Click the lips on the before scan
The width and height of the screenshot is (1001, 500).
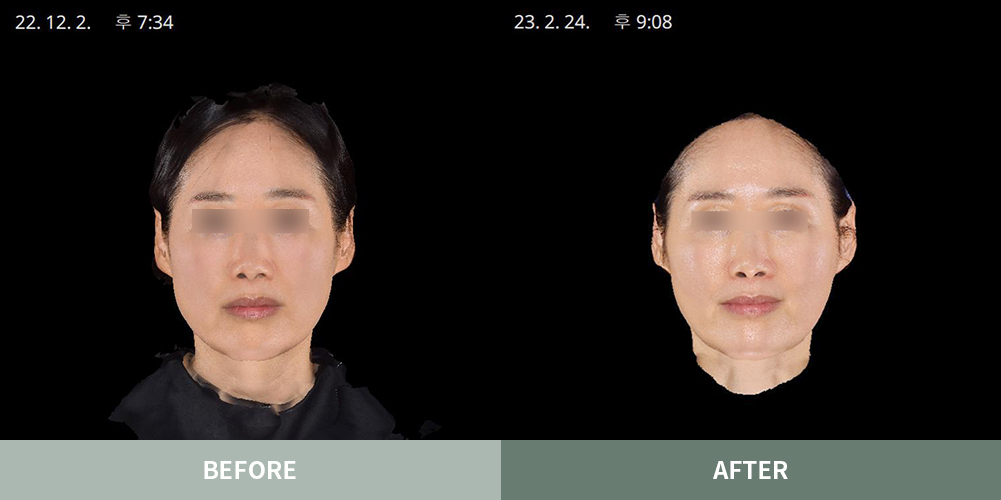pyautogui.click(x=253, y=307)
